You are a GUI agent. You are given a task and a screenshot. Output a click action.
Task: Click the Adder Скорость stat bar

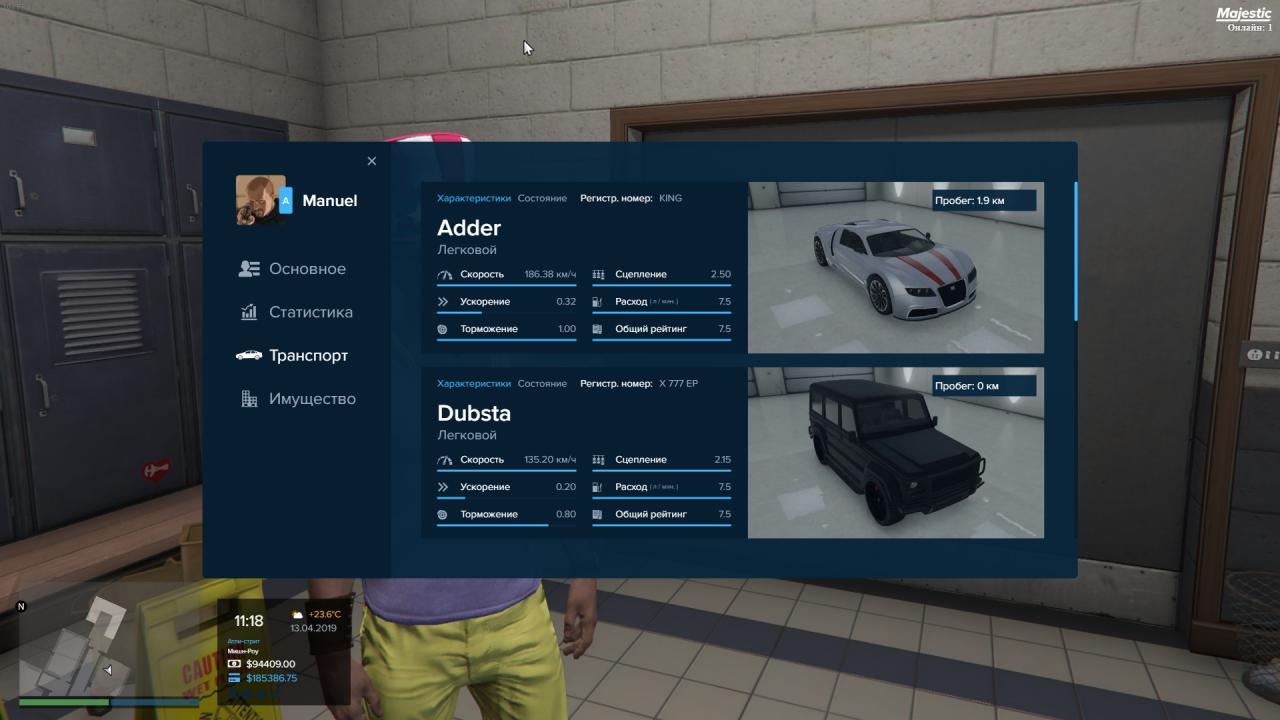[x=506, y=286]
